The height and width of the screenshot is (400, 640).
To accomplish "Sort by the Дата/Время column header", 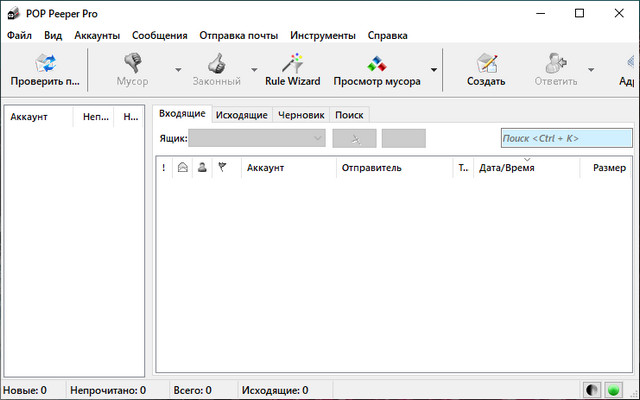I will click(x=507, y=168).
